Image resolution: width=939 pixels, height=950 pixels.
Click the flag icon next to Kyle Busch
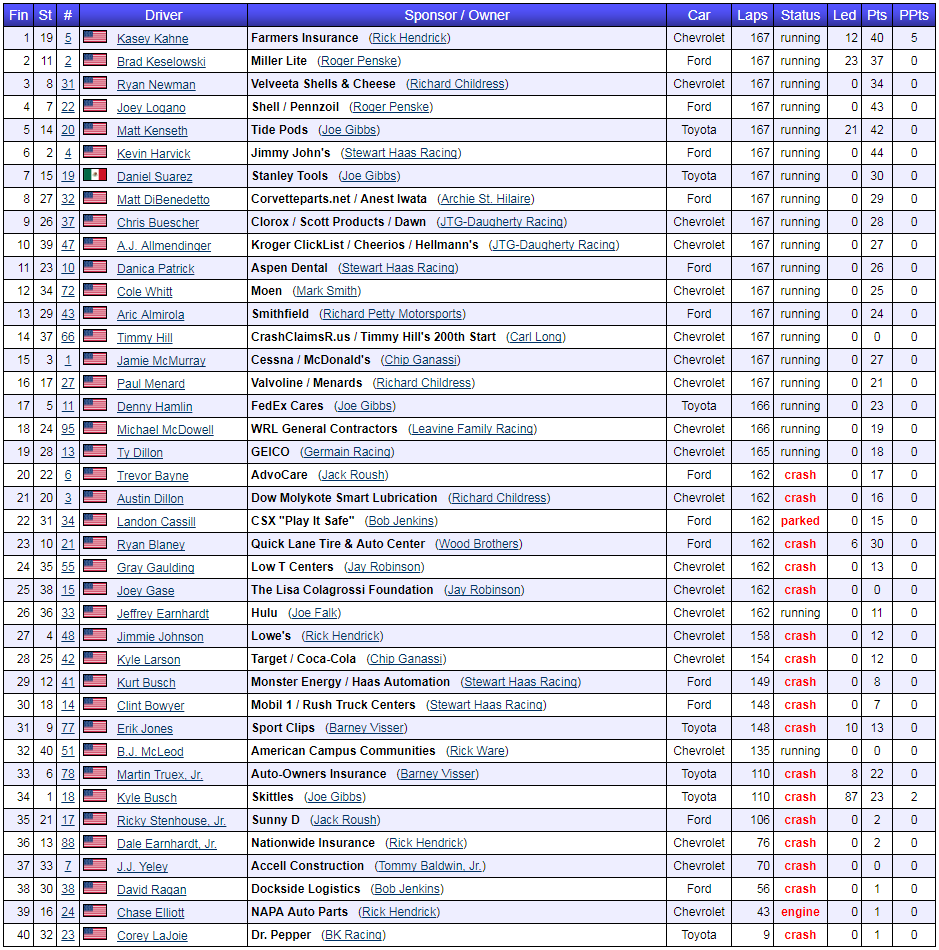click(x=95, y=796)
